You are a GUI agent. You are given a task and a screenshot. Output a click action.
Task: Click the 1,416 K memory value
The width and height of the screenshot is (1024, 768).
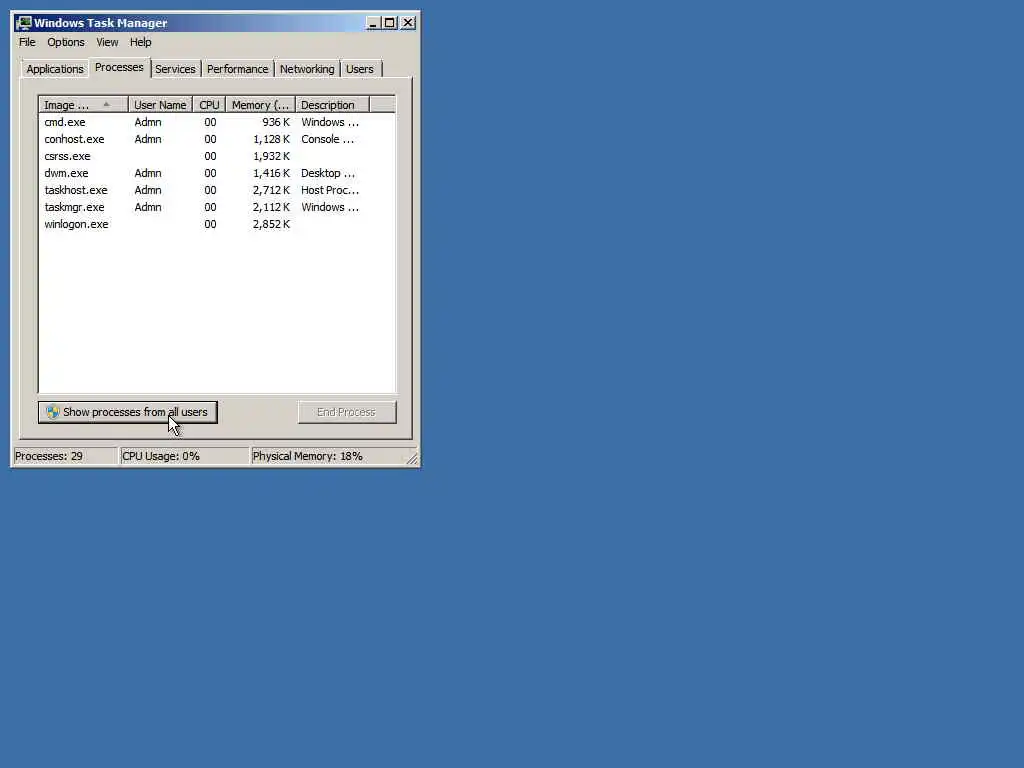pos(271,173)
